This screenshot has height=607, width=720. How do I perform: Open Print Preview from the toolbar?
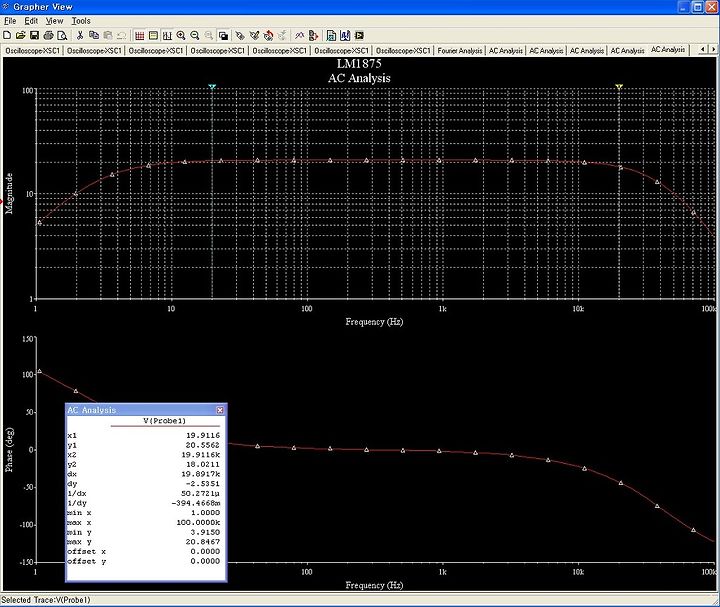pyautogui.click(x=62, y=35)
